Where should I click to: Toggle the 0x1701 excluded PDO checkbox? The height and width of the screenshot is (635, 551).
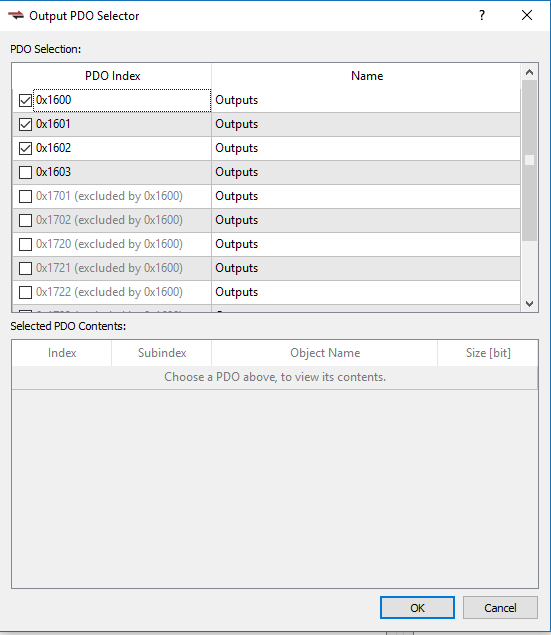coord(26,196)
